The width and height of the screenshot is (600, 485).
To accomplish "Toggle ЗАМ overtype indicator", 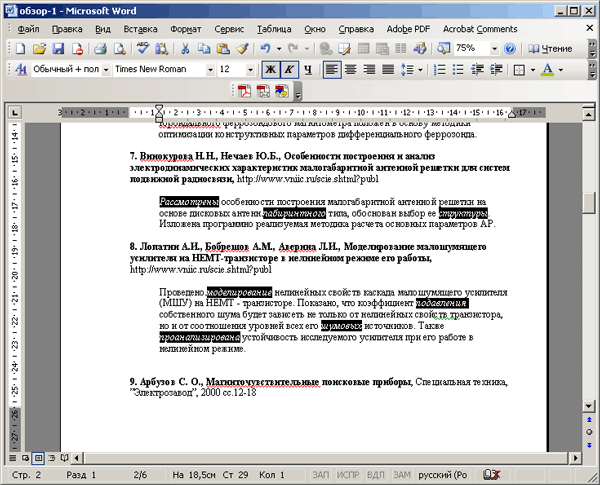I will pyautogui.click(x=402, y=475).
